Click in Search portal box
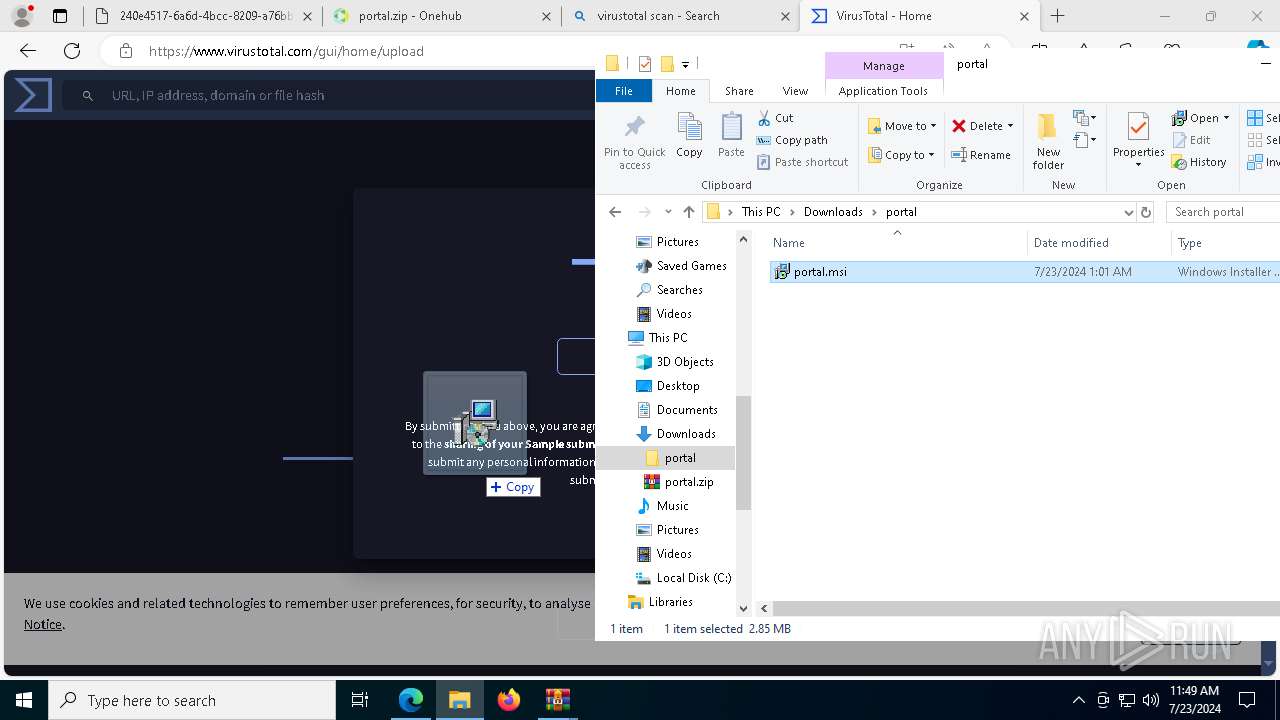The image size is (1280, 720). pos(1225,212)
